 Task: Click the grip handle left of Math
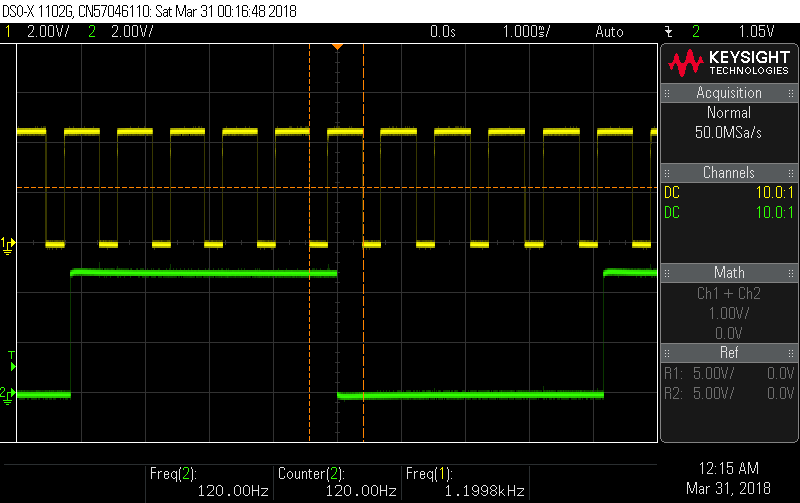[x=667, y=273]
